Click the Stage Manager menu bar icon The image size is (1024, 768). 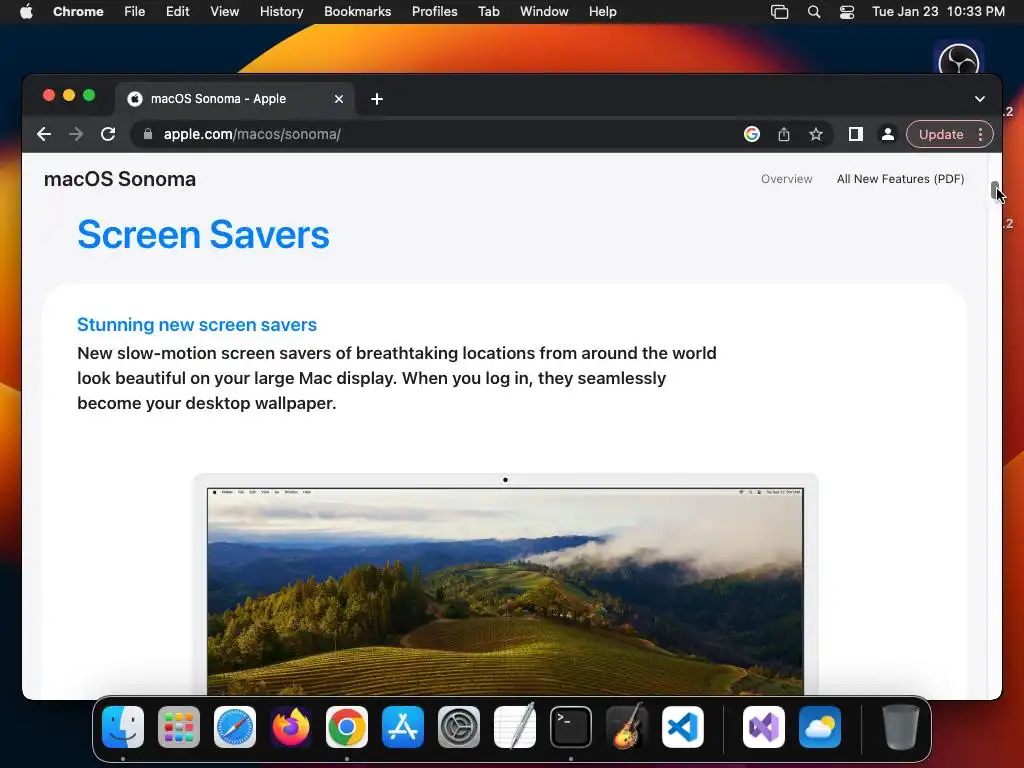tap(780, 12)
